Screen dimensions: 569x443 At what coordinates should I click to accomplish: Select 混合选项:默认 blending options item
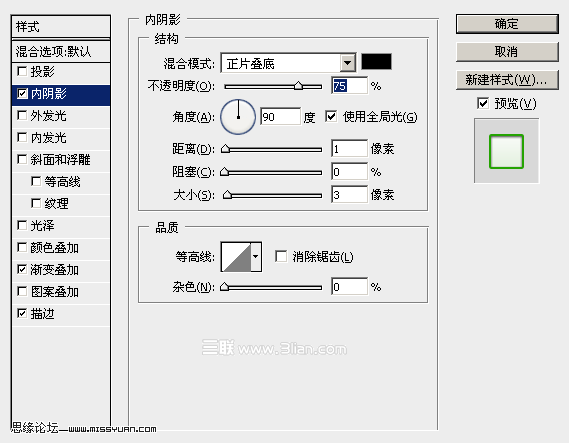[x=61, y=51]
